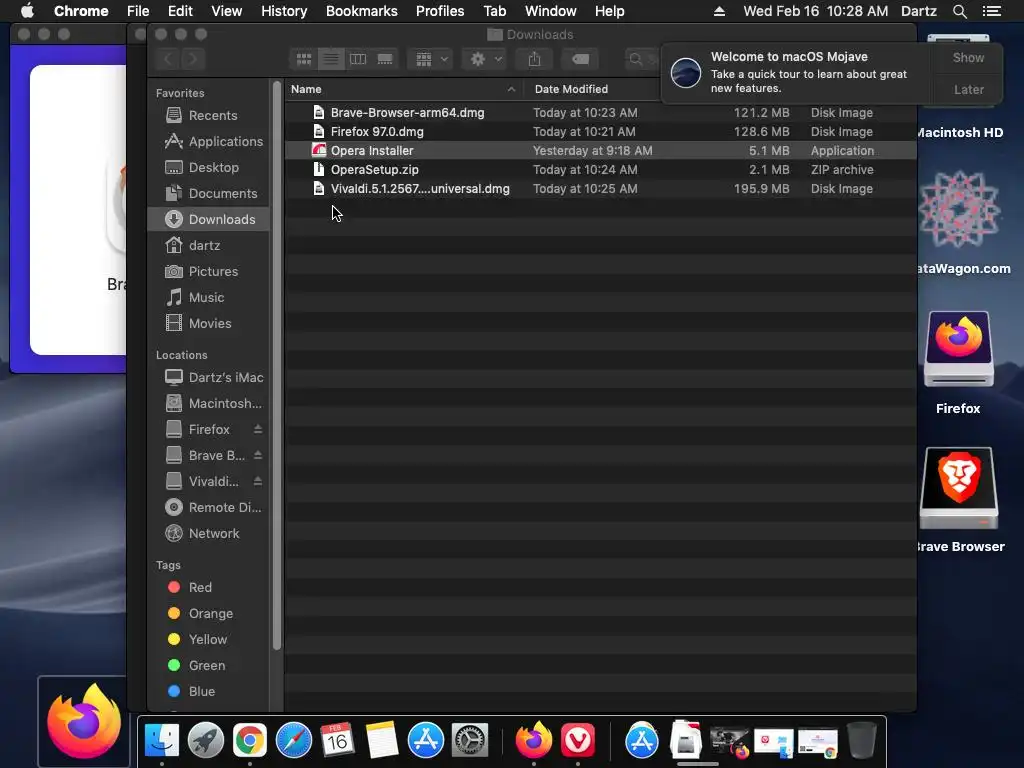The height and width of the screenshot is (768, 1024).
Task: Open the Apple menu
Action: pos(27,11)
